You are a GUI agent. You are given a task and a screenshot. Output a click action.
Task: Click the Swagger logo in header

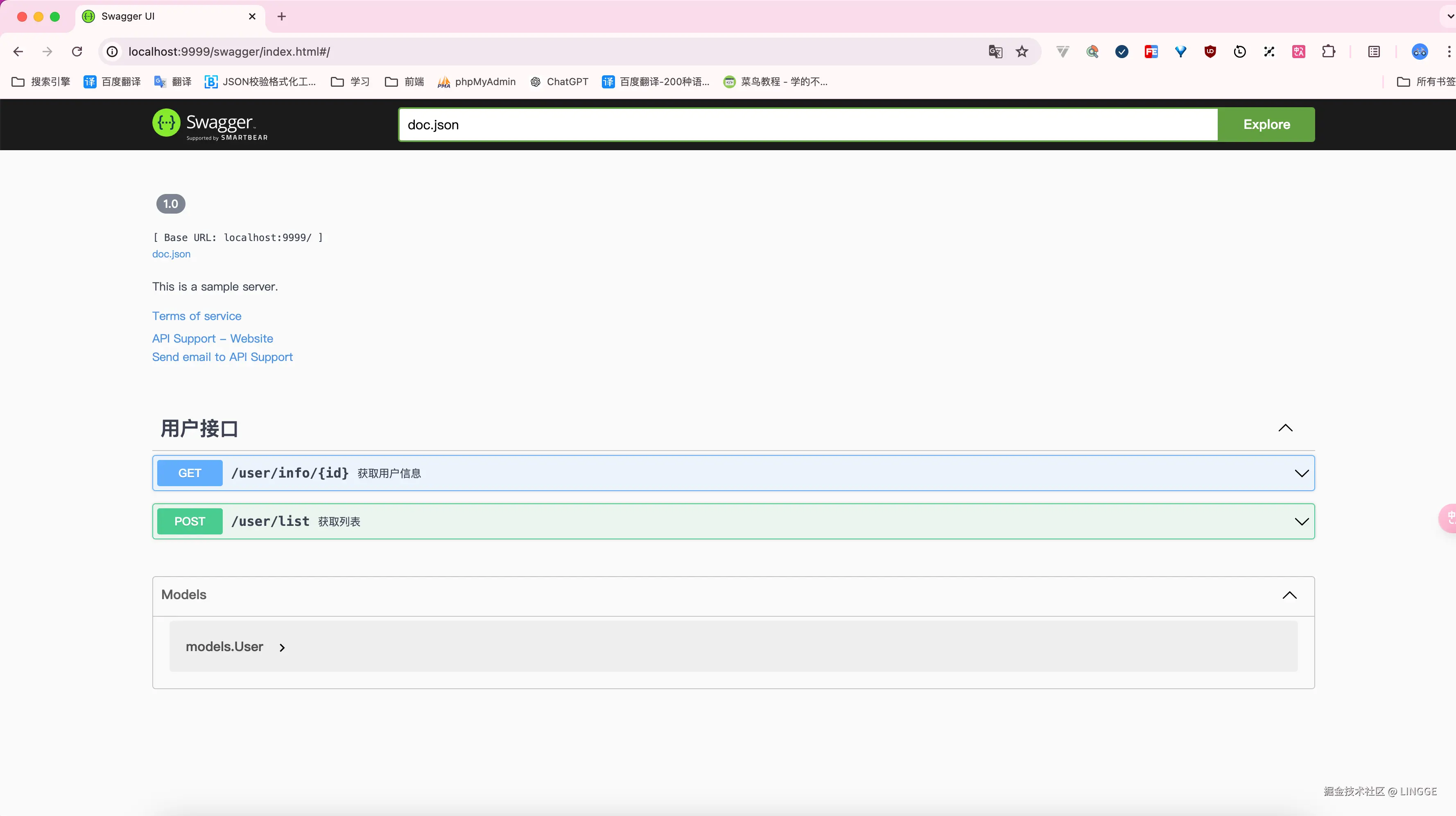210,124
